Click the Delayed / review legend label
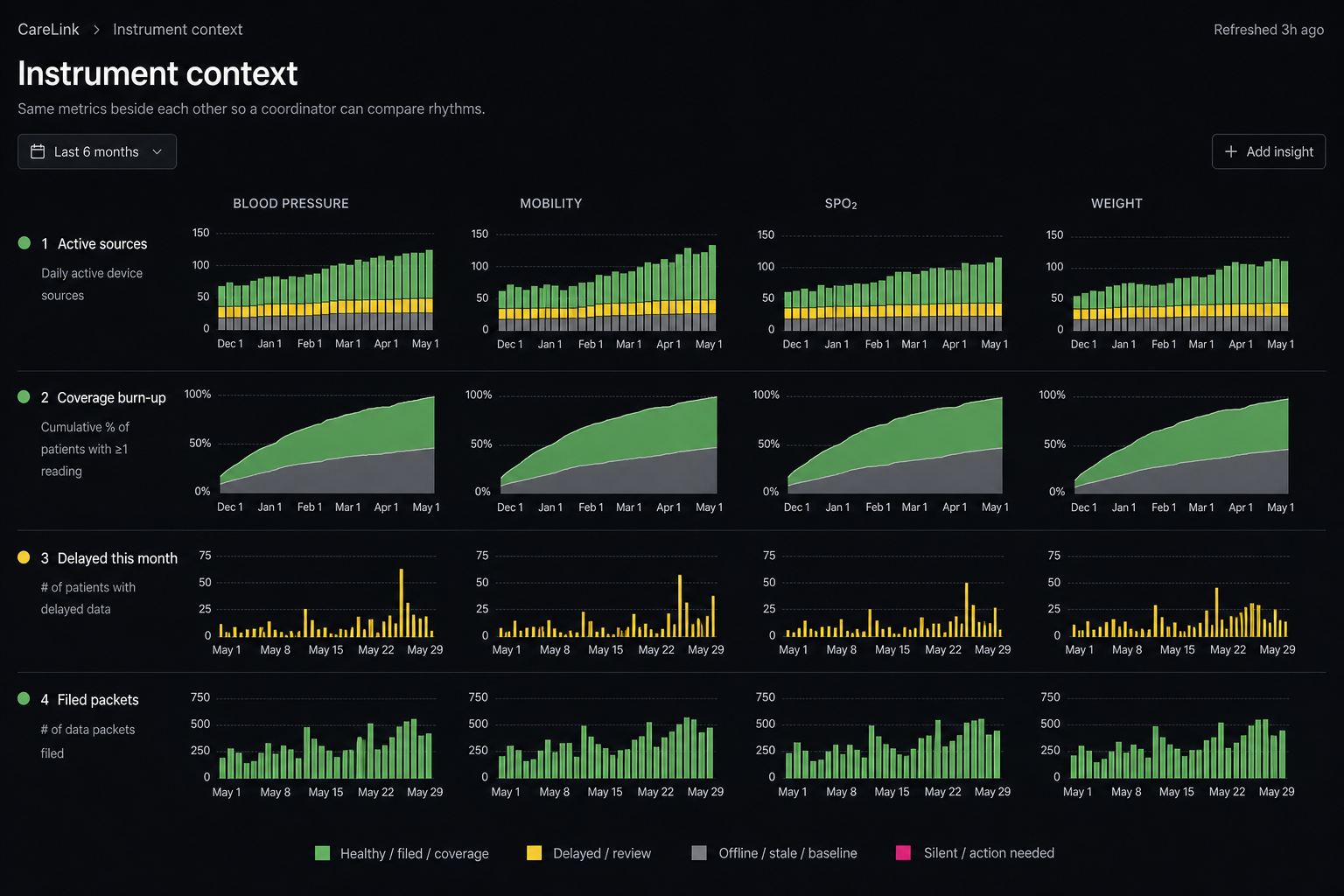The image size is (1344, 896). pos(602,854)
